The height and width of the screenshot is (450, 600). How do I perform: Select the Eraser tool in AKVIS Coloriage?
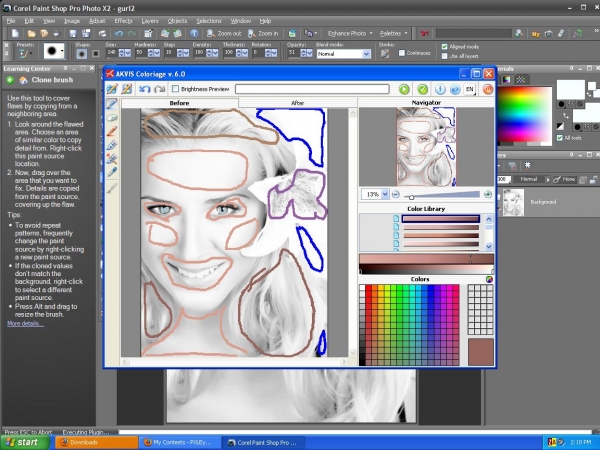[x=112, y=118]
